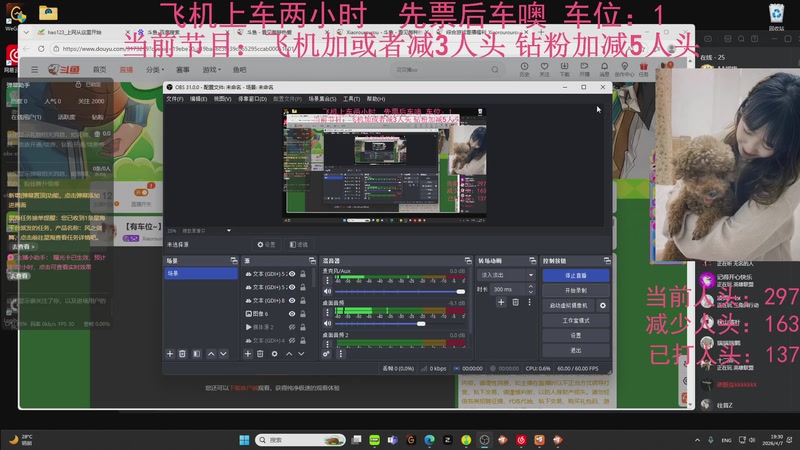Show the hidden 媒体源 2 source

pos(292,327)
